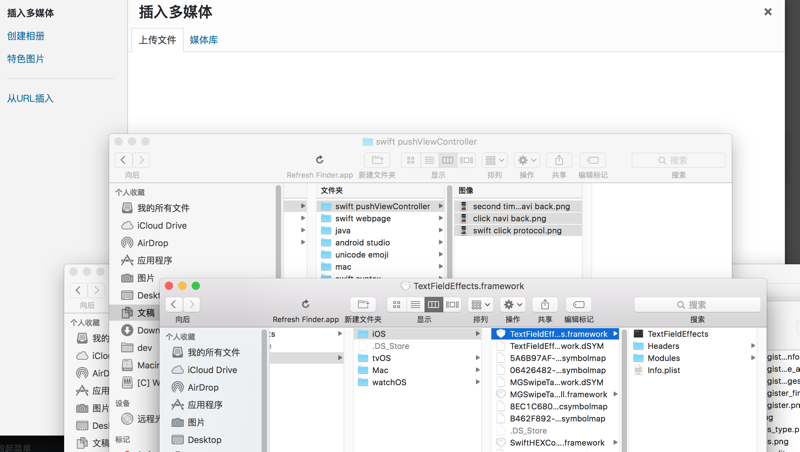Click back arrow in TextFieldEffects.framework window

(x=173, y=305)
